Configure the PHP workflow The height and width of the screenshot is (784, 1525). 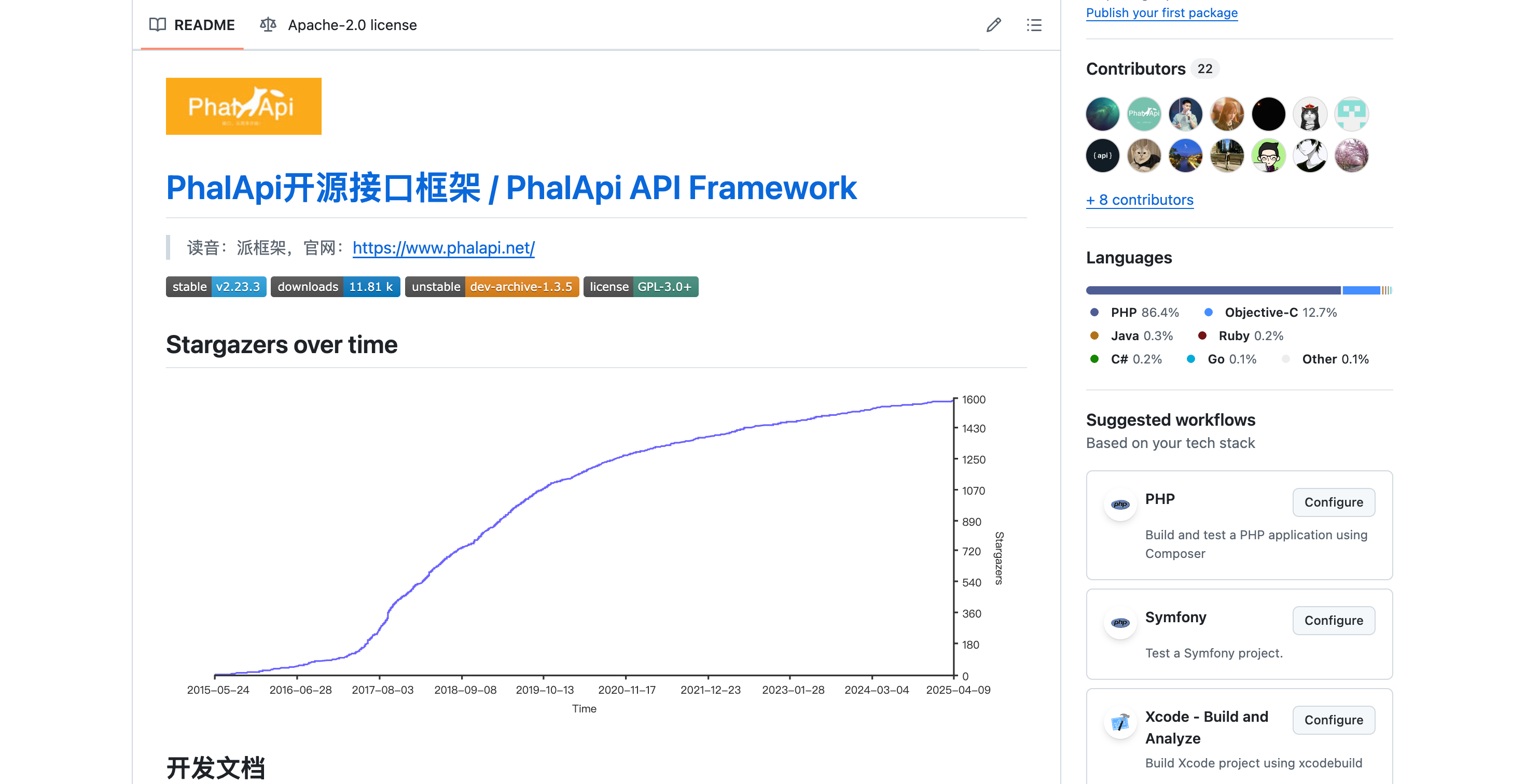coord(1333,502)
